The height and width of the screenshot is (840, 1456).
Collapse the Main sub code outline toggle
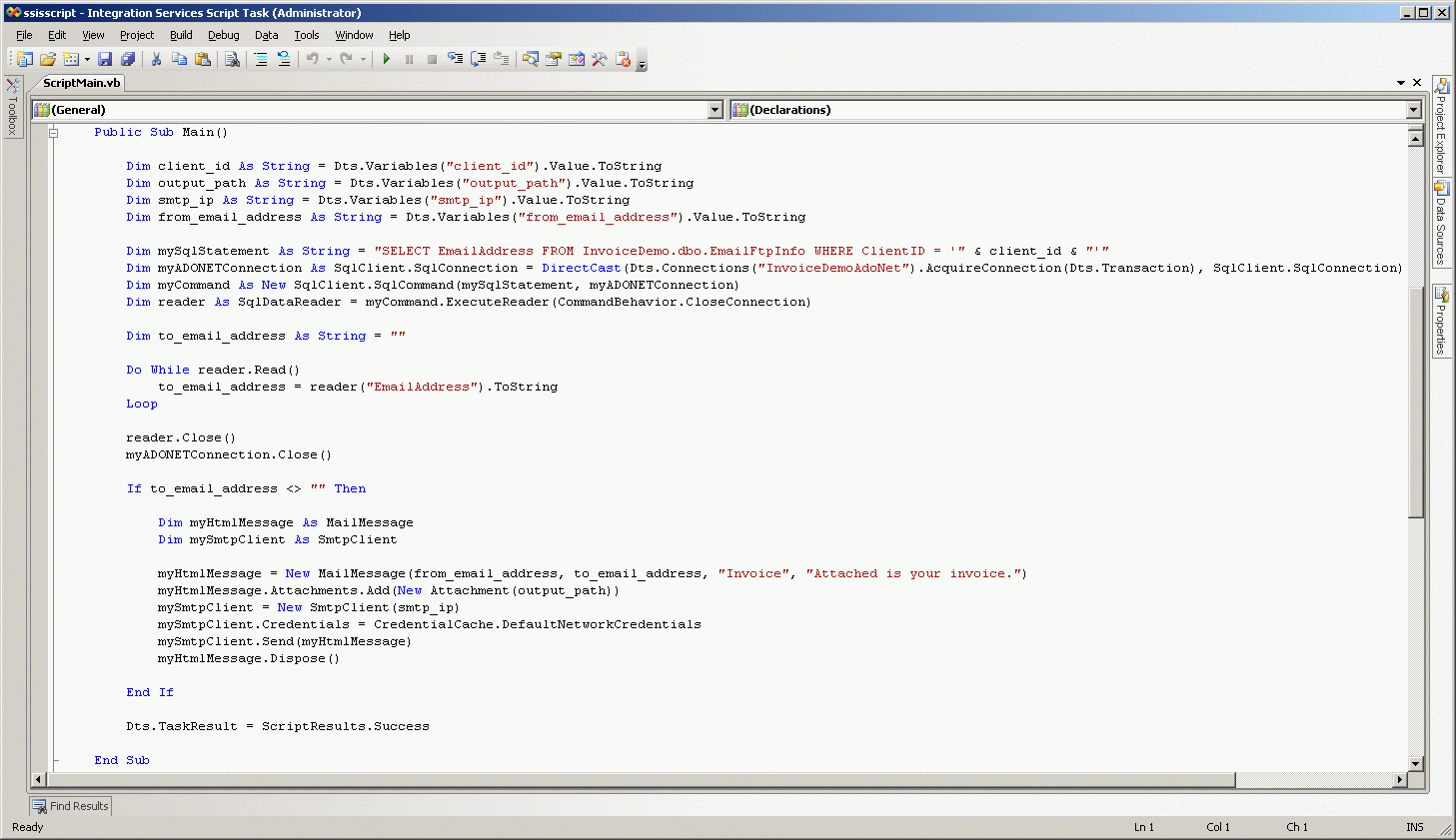54,133
